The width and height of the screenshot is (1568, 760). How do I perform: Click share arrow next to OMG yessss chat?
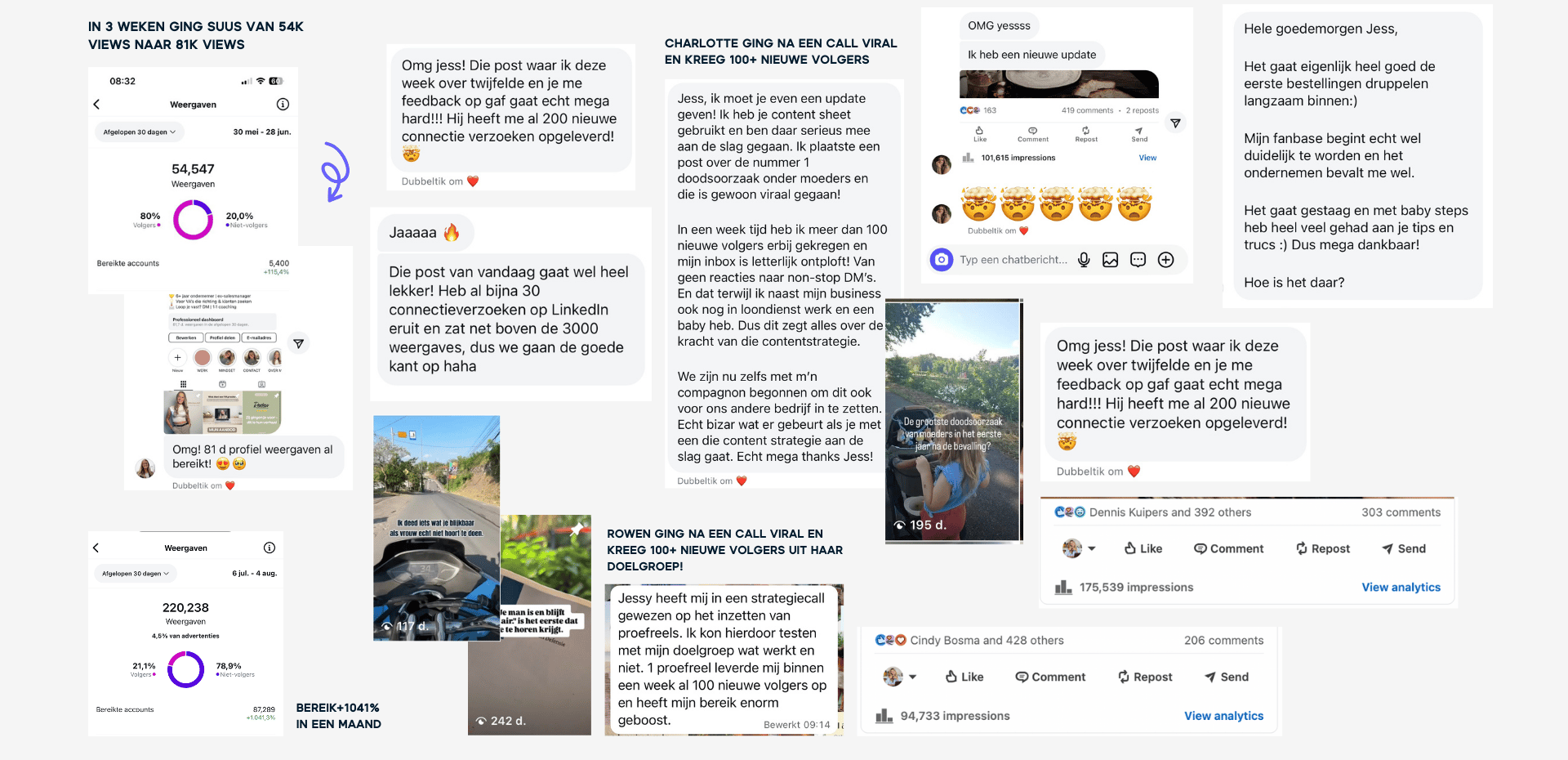point(1175,123)
